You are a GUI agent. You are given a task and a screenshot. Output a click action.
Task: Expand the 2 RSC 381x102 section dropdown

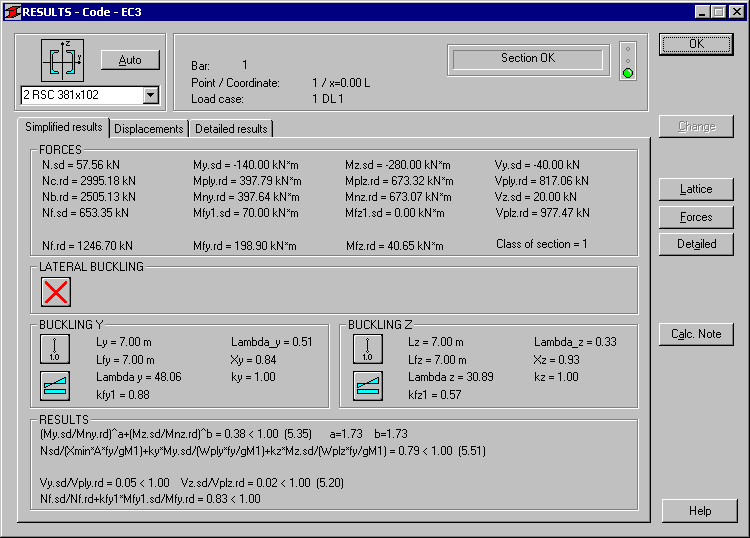[x=150, y=95]
